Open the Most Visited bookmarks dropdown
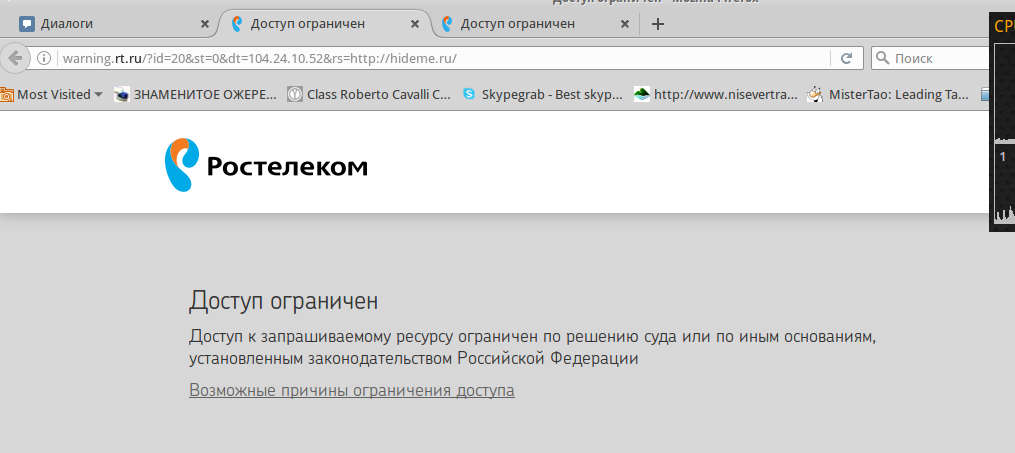The image size is (1015, 453). tap(52, 94)
